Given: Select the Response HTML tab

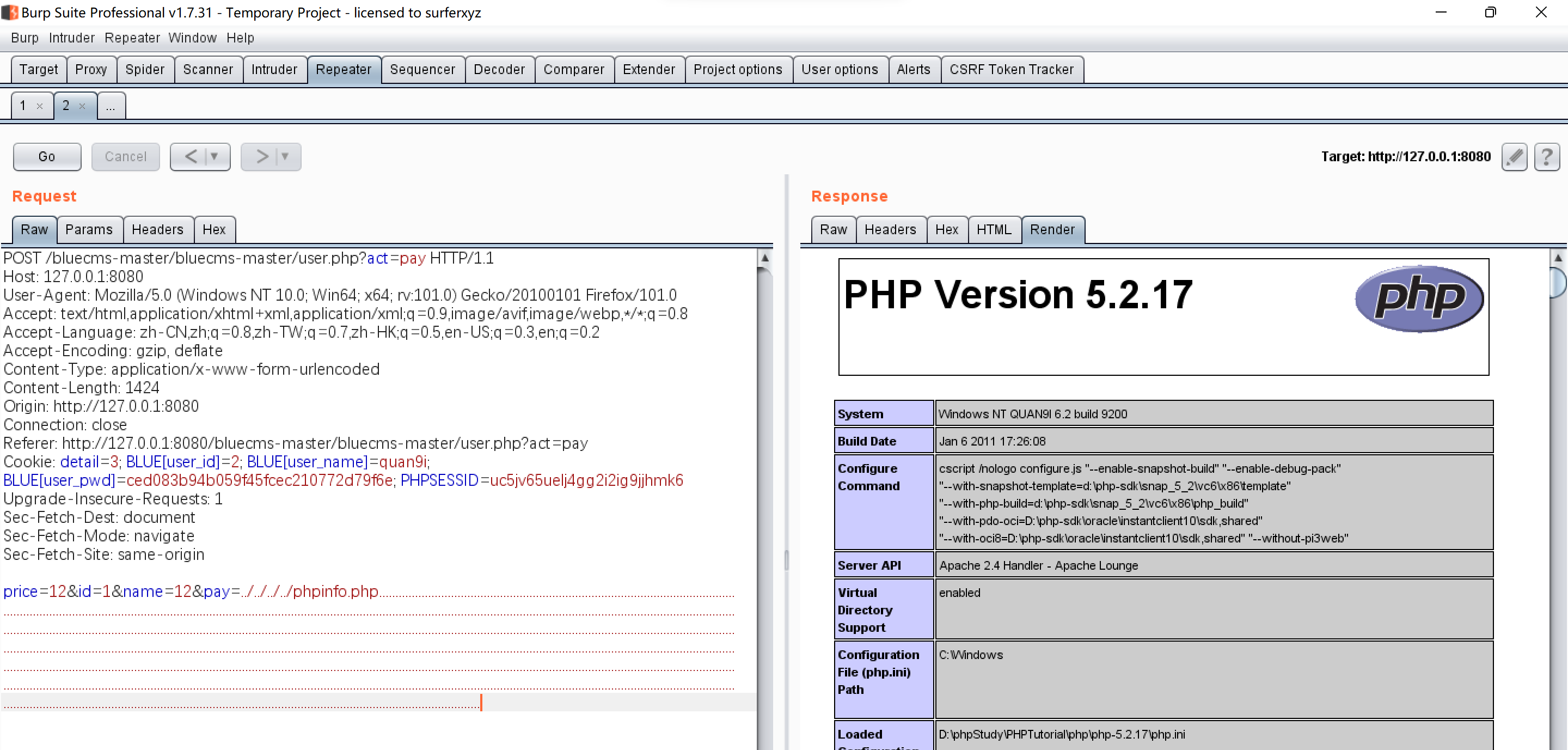Looking at the screenshot, I should click(994, 229).
